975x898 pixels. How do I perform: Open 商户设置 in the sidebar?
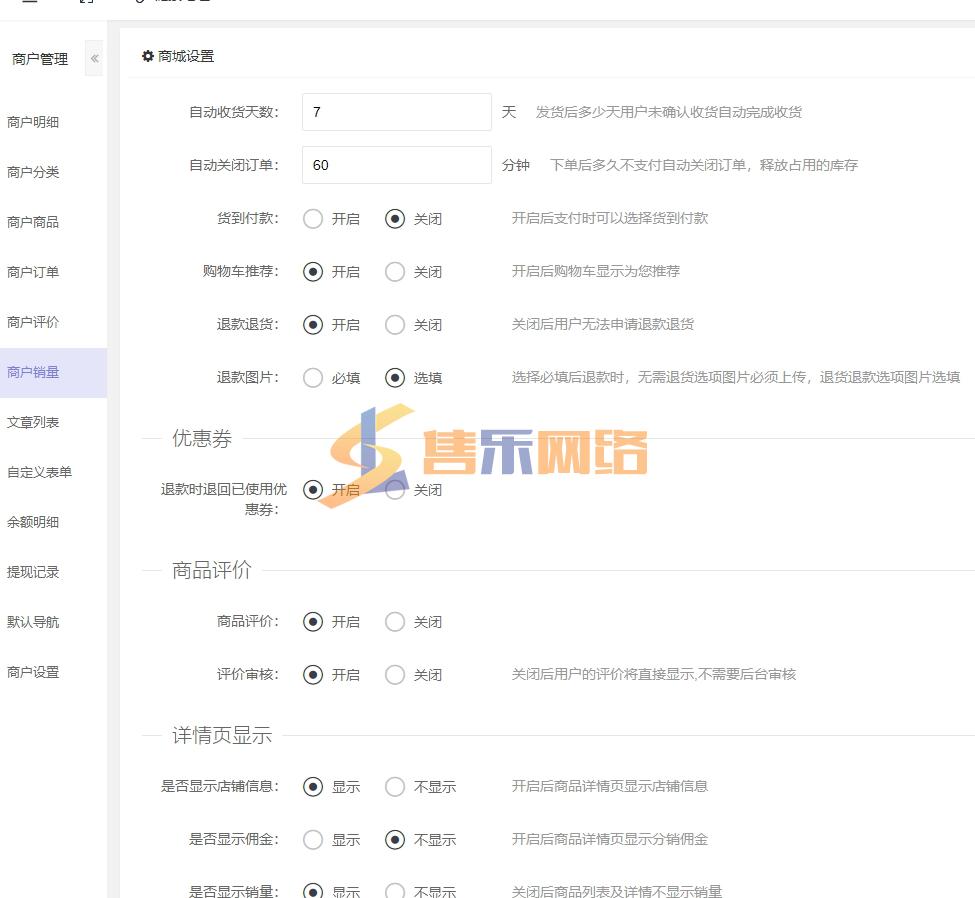33,672
